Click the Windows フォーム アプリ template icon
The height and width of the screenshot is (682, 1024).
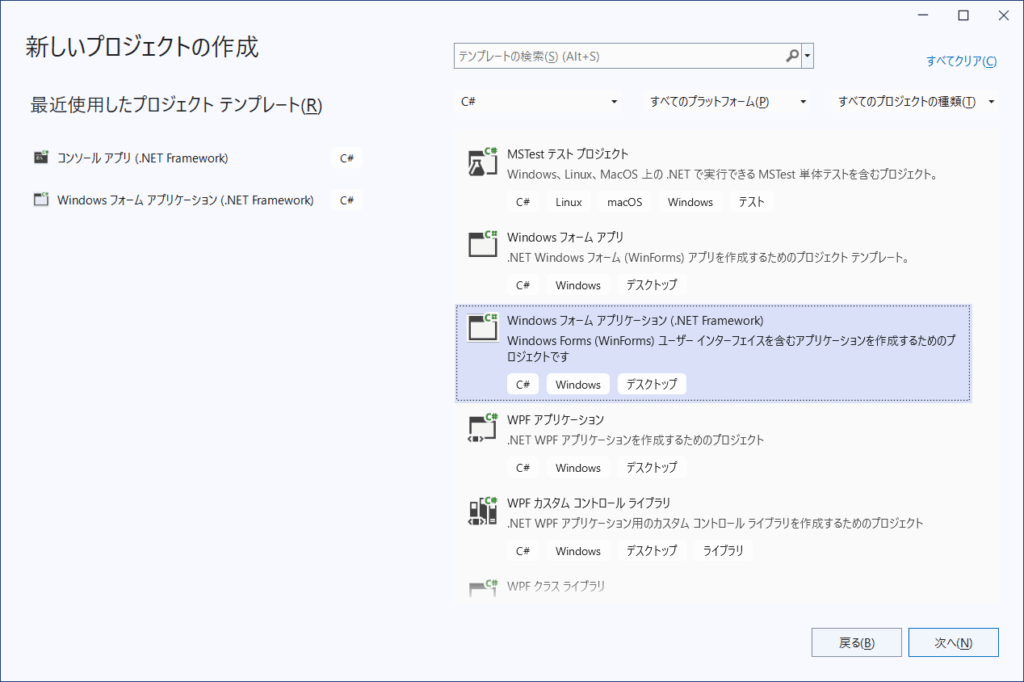click(483, 244)
